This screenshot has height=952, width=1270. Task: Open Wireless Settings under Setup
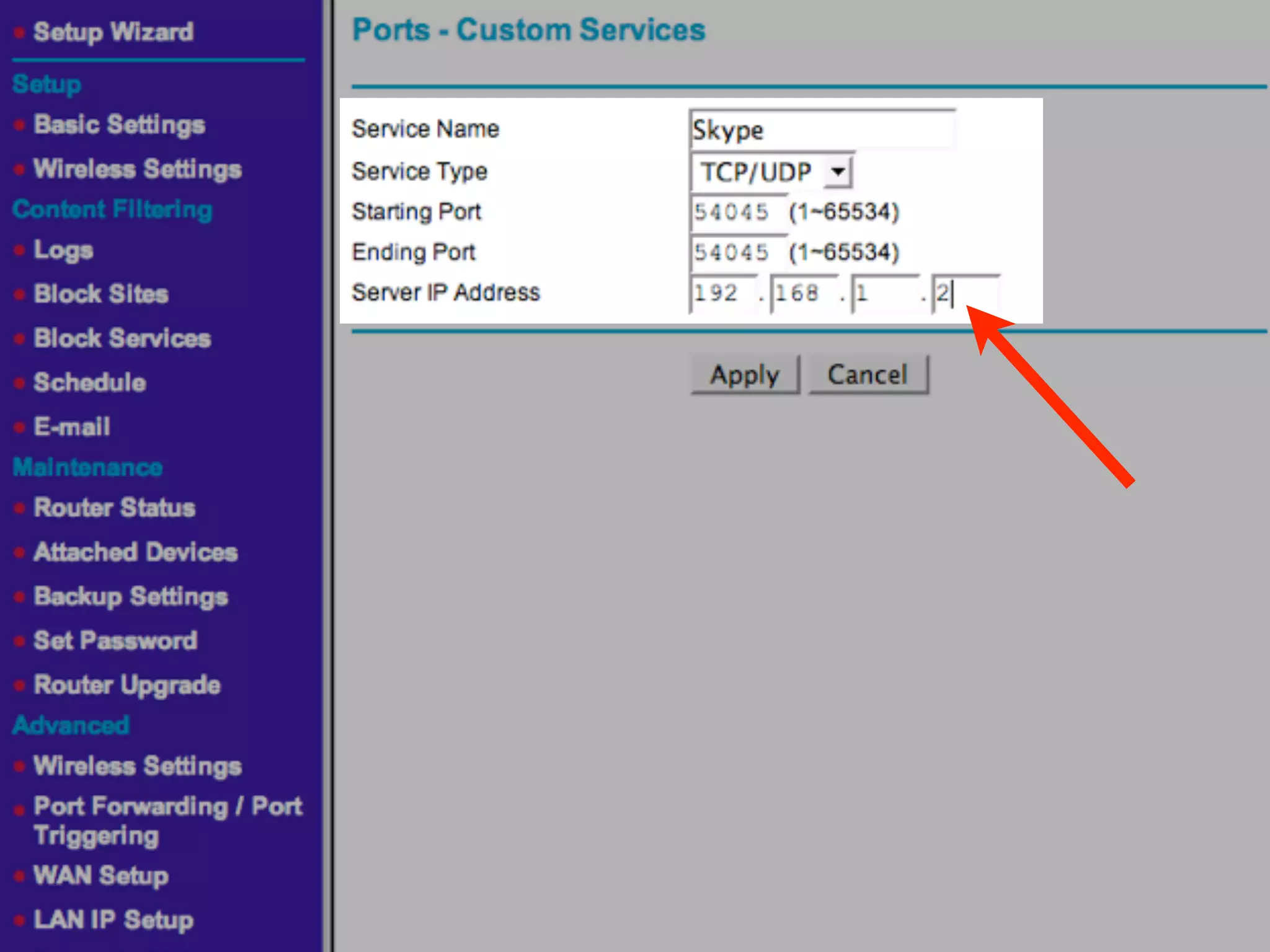(137, 169)
